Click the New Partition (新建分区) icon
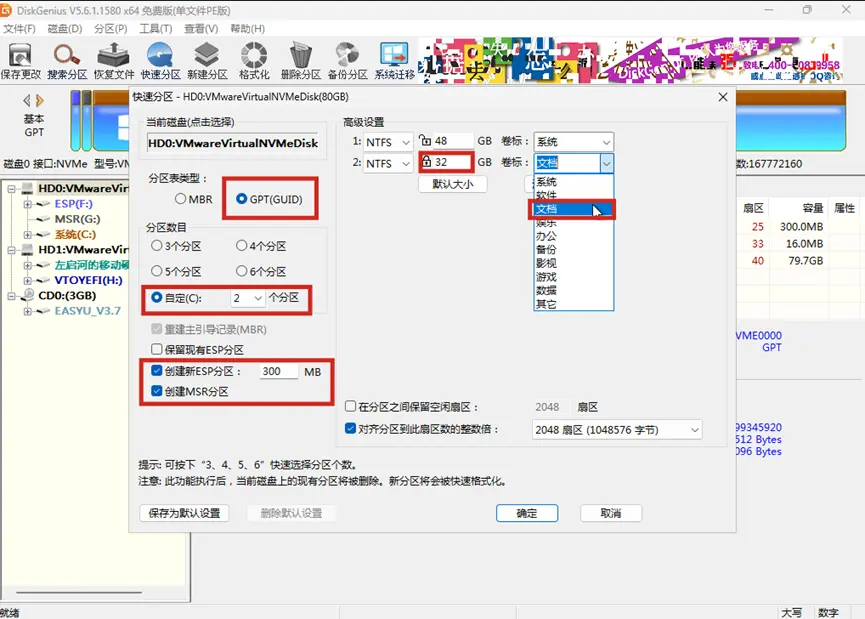Image resolution: width=865 pixels, height=619 pixels. pyautogui.click(x=207, y=61)
